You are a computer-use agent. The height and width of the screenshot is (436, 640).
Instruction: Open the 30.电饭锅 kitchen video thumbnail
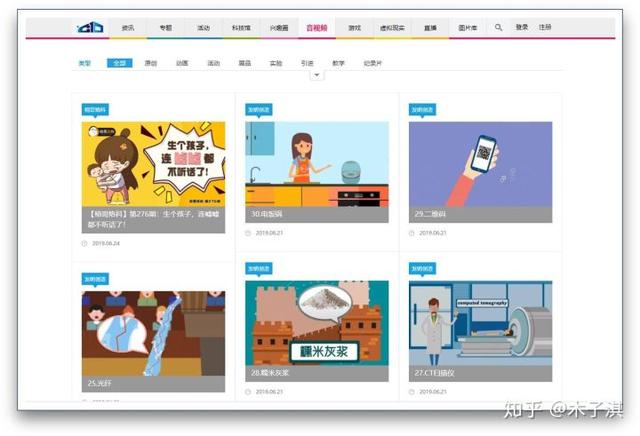click(317, 164)
